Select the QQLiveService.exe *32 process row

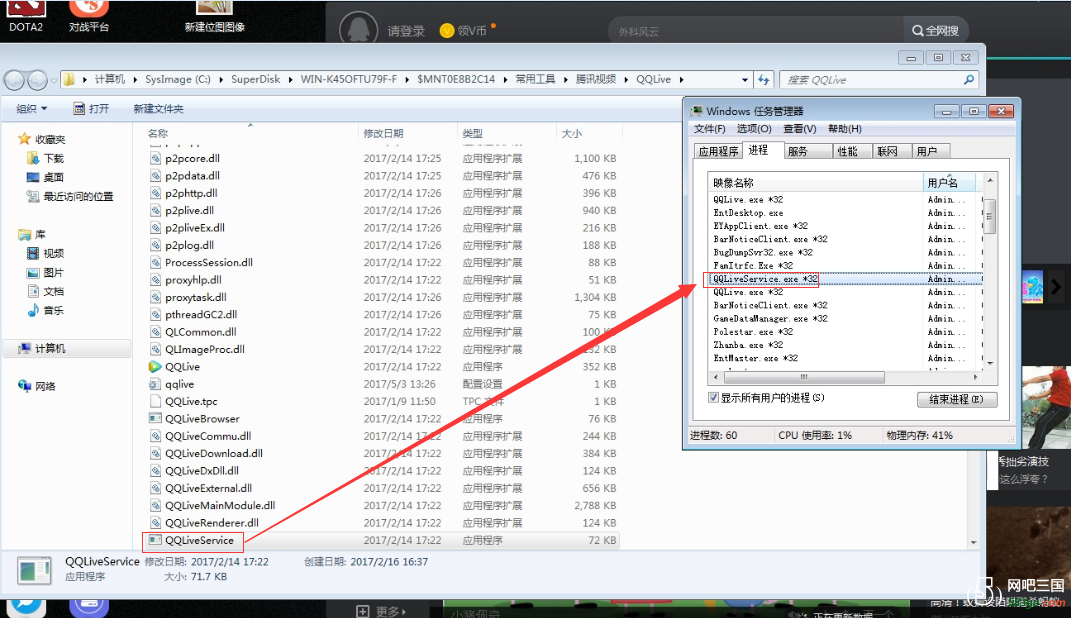tap(846, 279)
